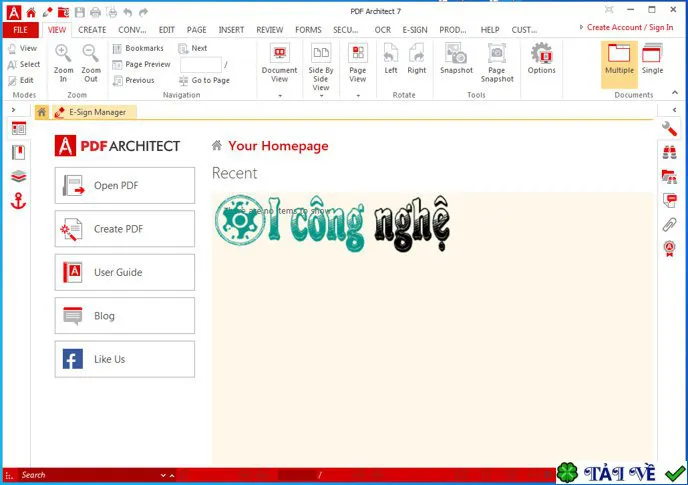
Task: Select the Page Snapshot tool
Action: pos(497,62)
